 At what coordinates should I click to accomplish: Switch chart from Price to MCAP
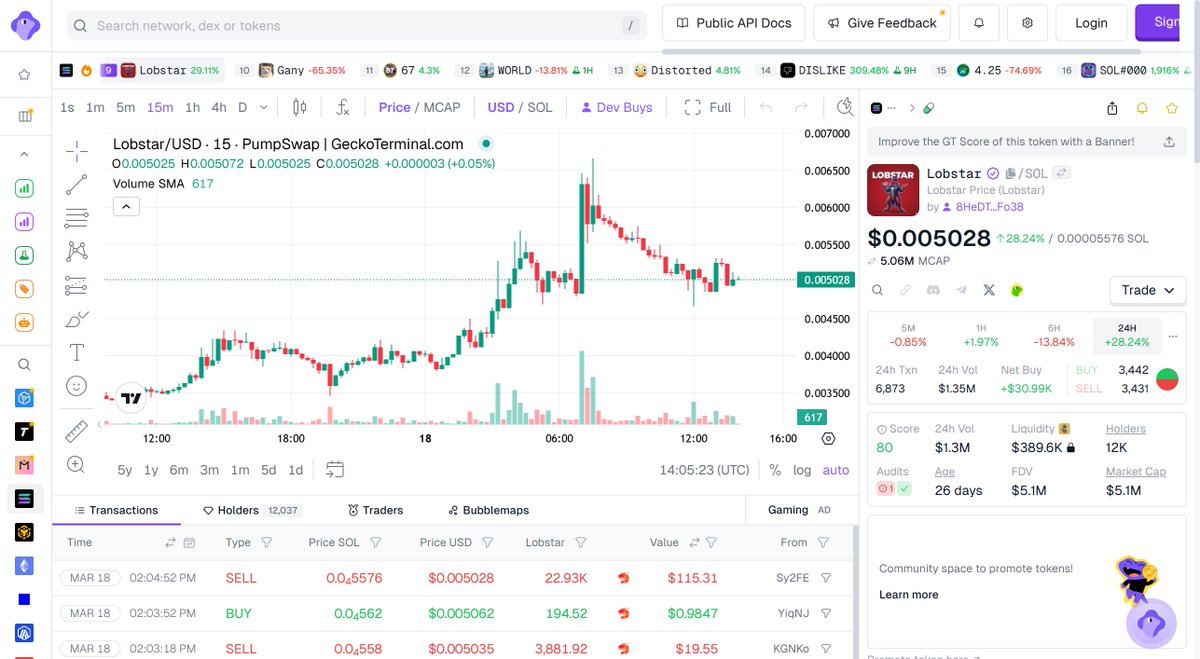click(x=442, y=107)
